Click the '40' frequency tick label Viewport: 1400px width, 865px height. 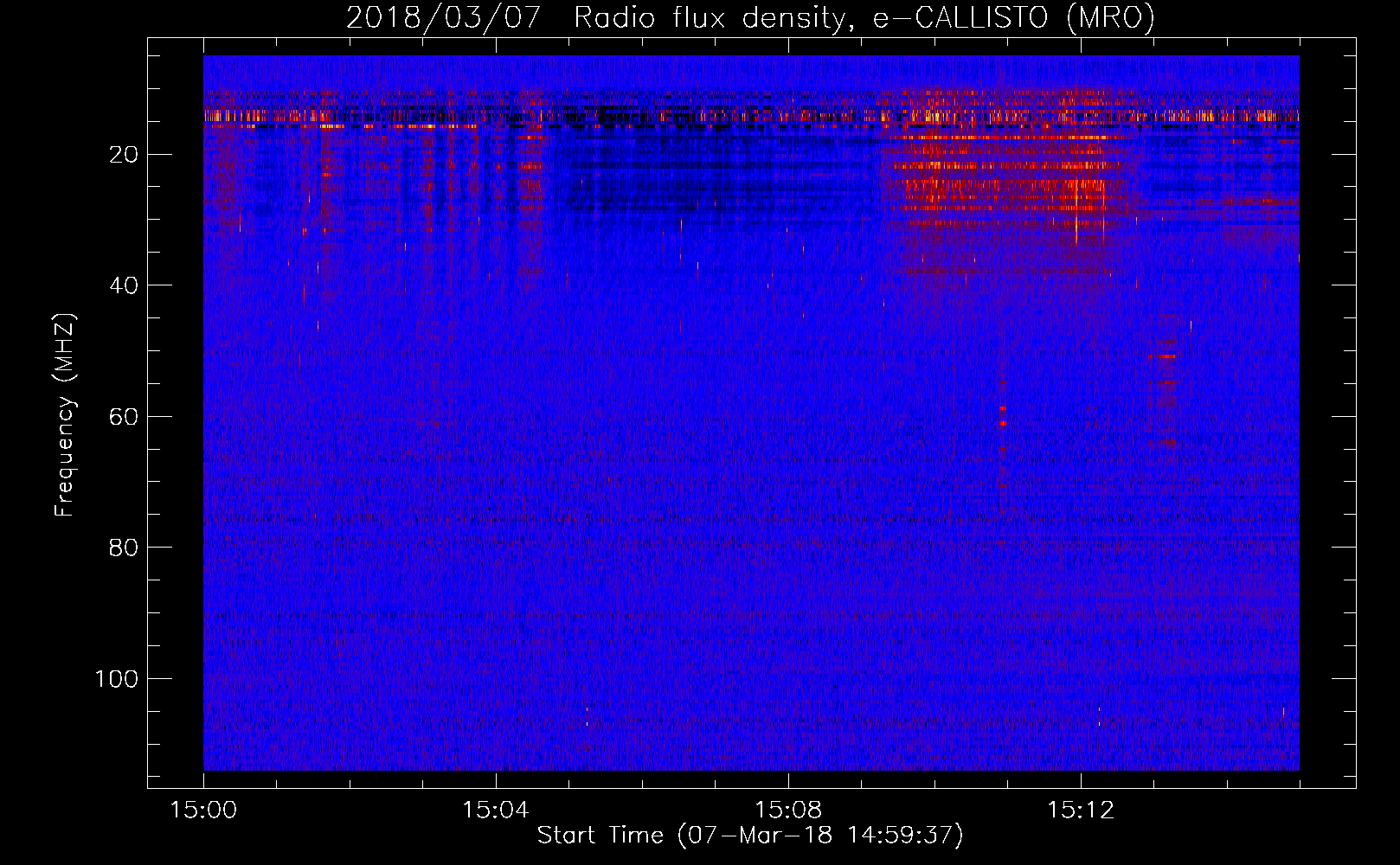tap(124, 285)
